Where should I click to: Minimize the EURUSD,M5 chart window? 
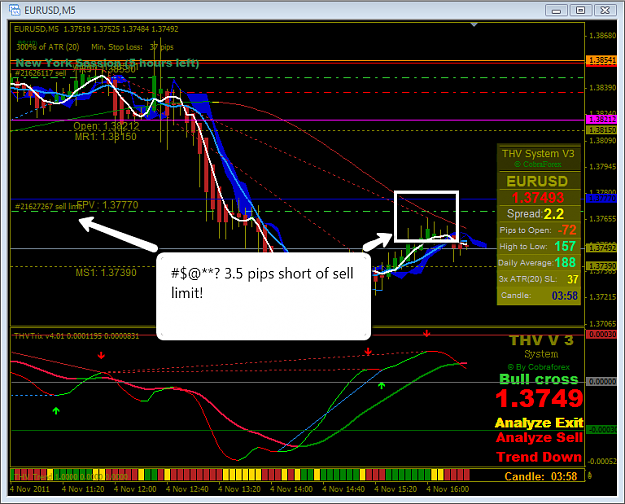[x=556, y=10]
